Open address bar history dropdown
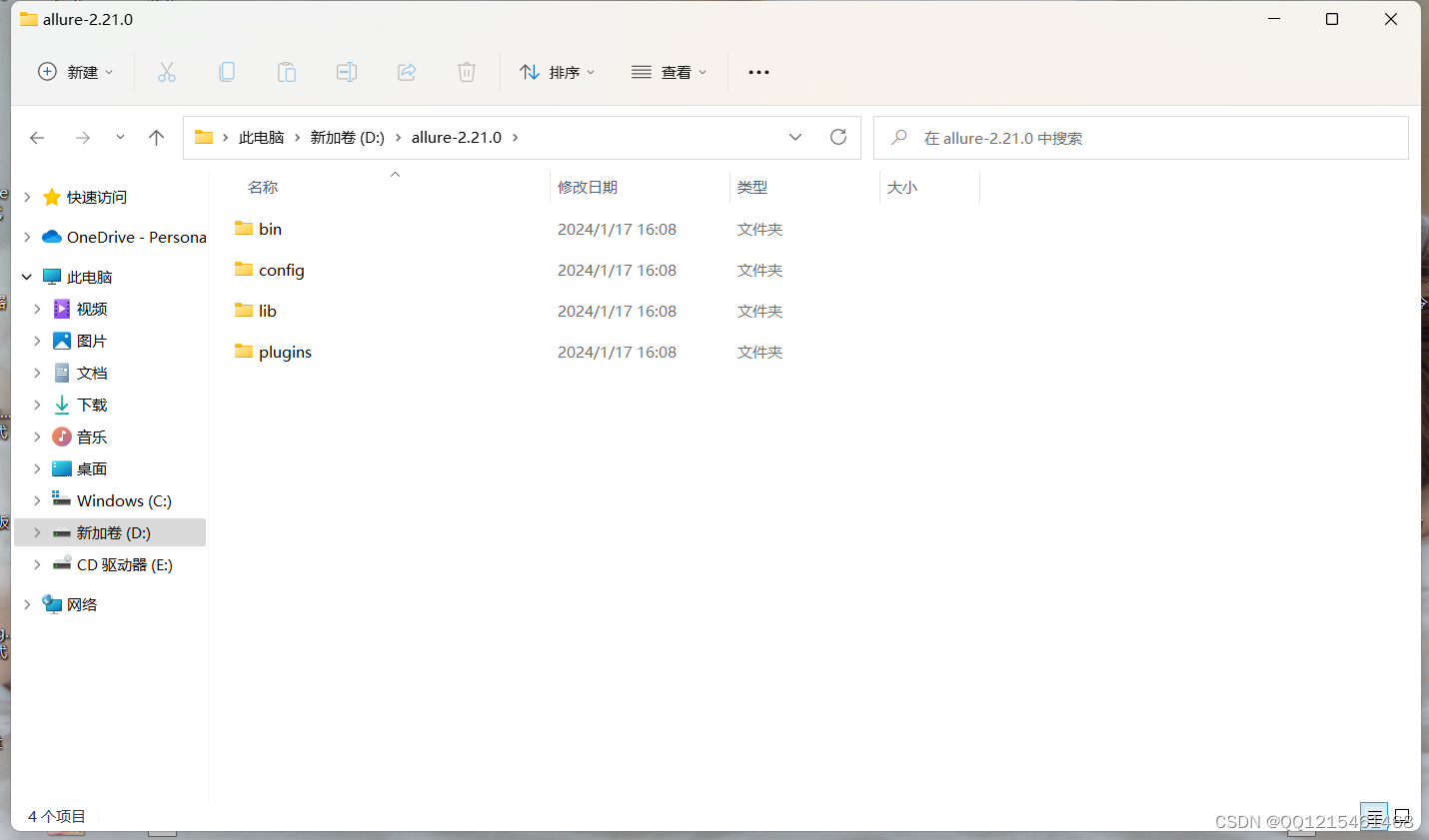The width and height of the screenshot is (1429, 840). click(x=795, y=138)
